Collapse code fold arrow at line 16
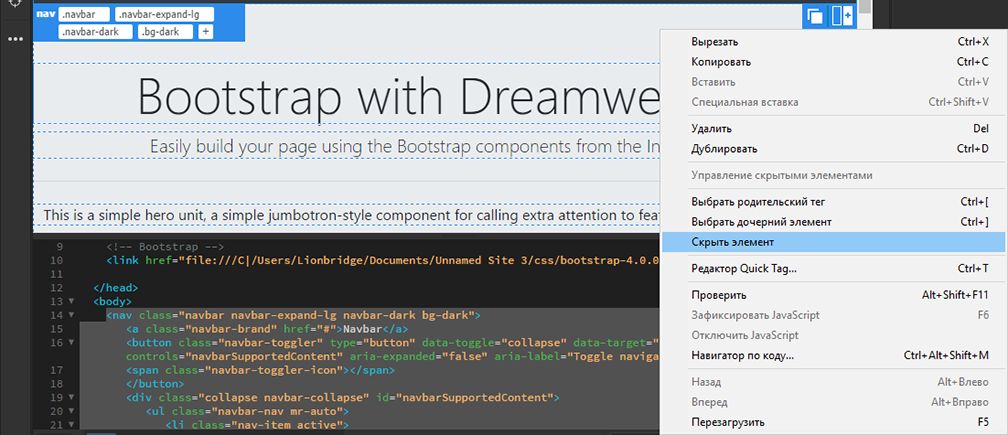Viewport: 1008px width, 435px height. (x=71, y=342)
